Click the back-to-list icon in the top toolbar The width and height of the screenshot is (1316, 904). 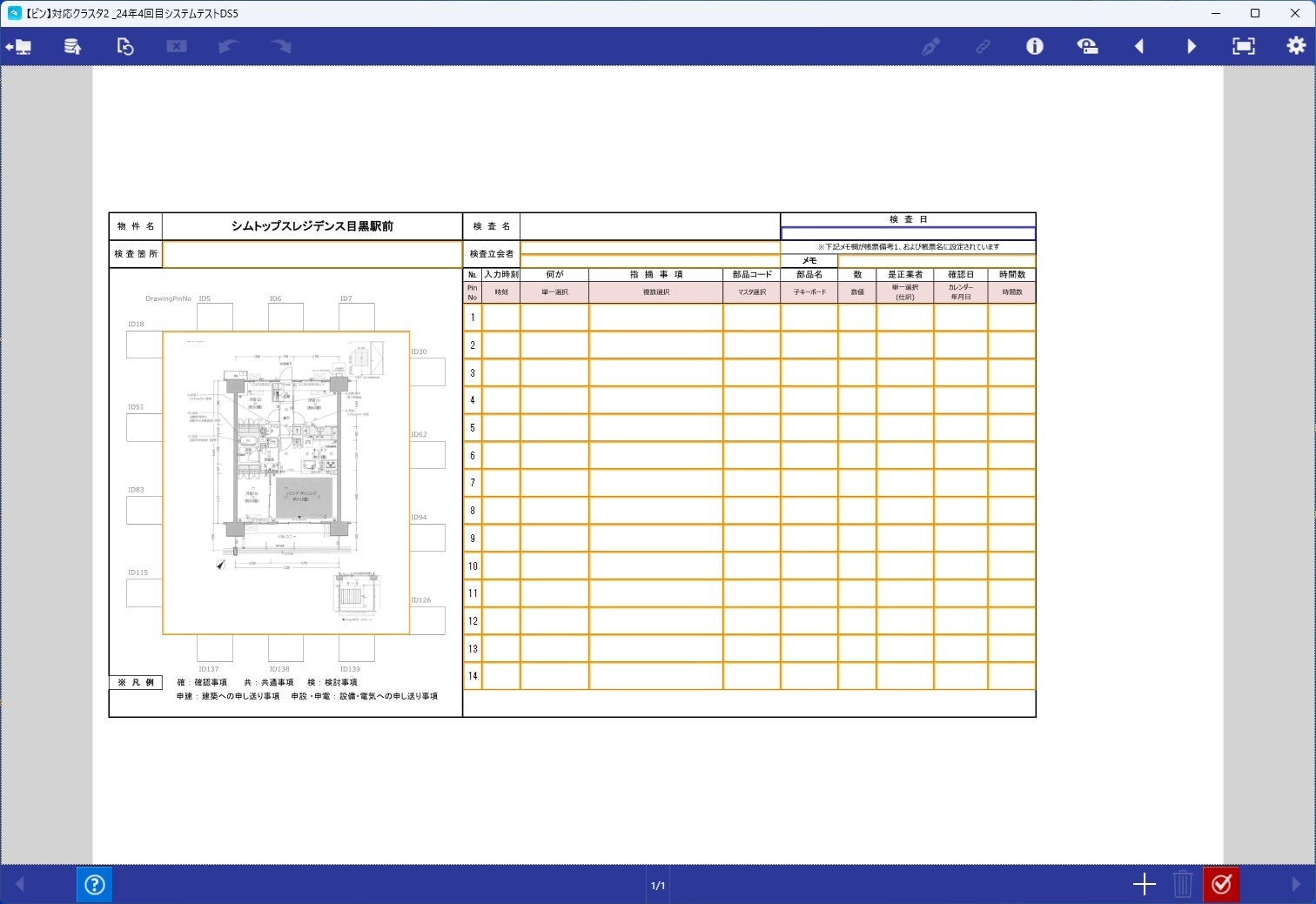[19, 46]
